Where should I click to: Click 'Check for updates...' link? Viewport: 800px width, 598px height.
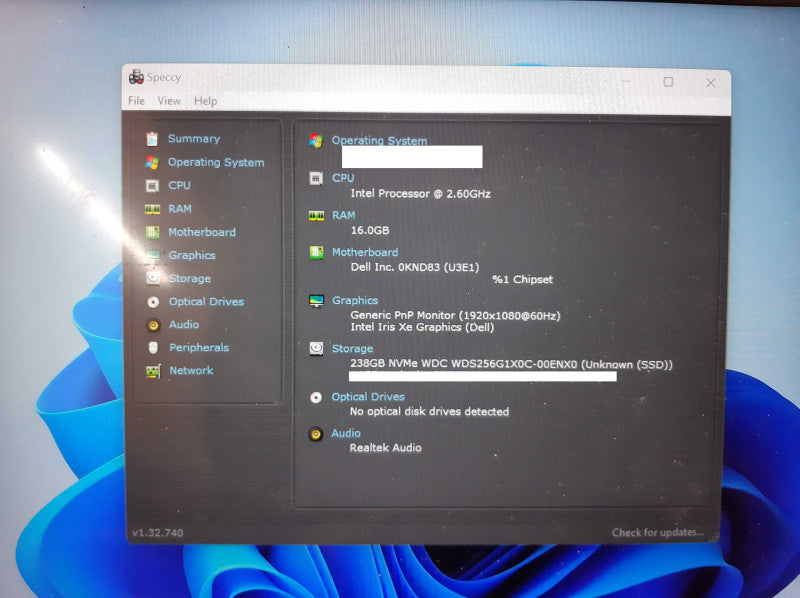pyautogui.click(x=658, y=532)
